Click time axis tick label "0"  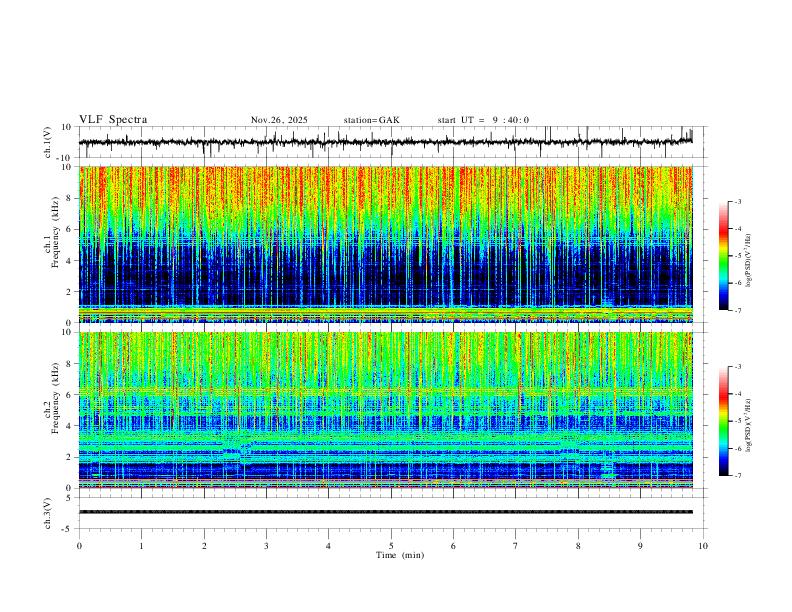pyautogui.click(x=79, y=546)
